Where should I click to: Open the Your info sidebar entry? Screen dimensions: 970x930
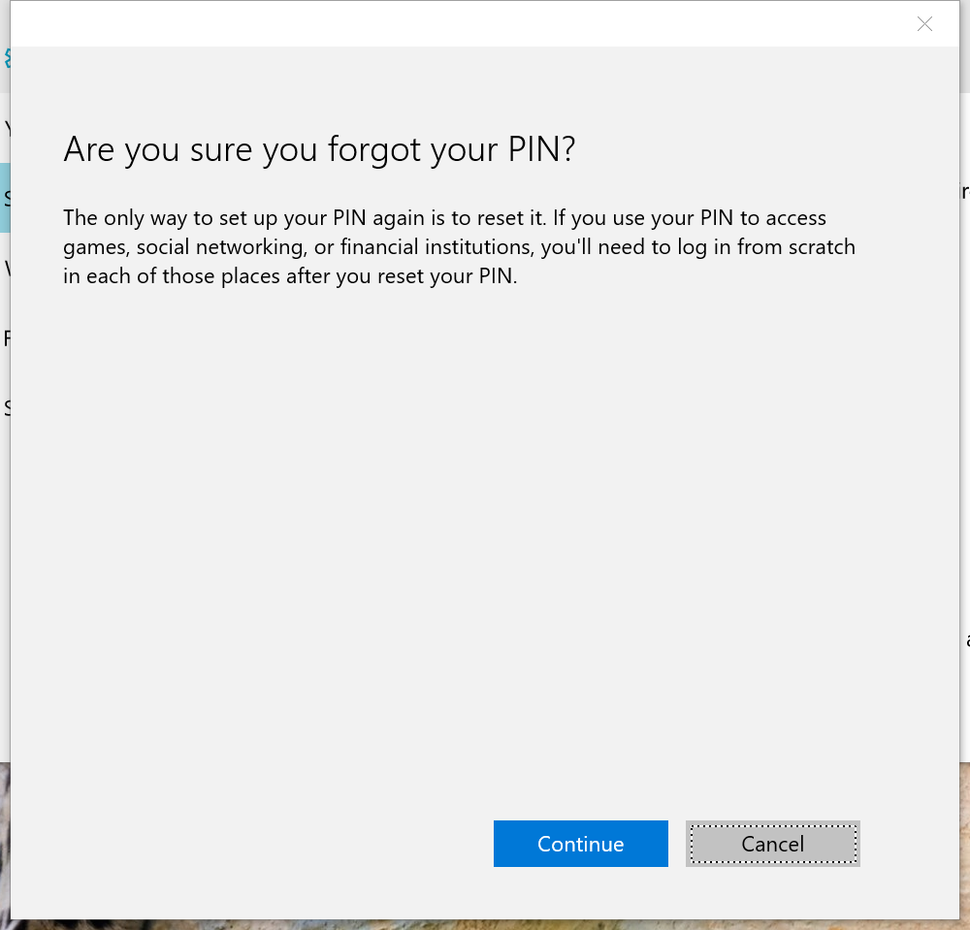point(8,130)
